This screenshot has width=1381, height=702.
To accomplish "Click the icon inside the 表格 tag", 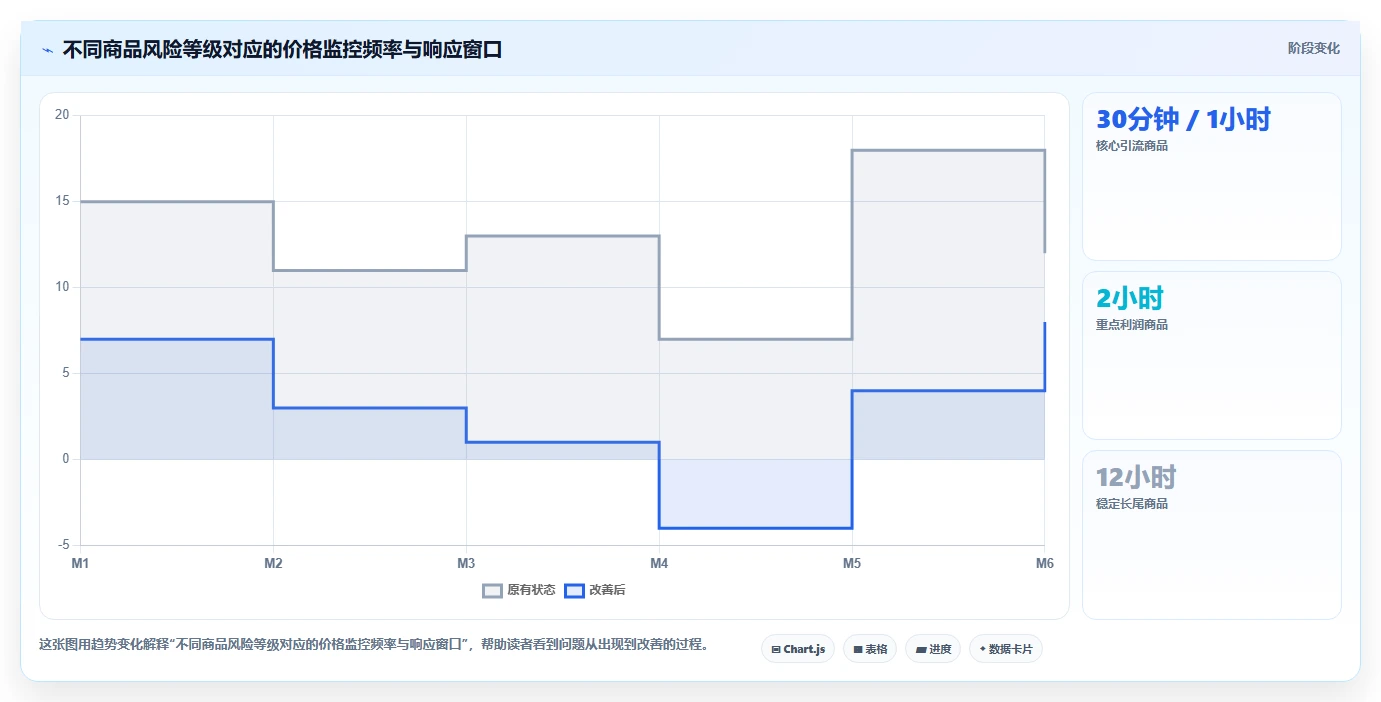I will pos(858,650).
